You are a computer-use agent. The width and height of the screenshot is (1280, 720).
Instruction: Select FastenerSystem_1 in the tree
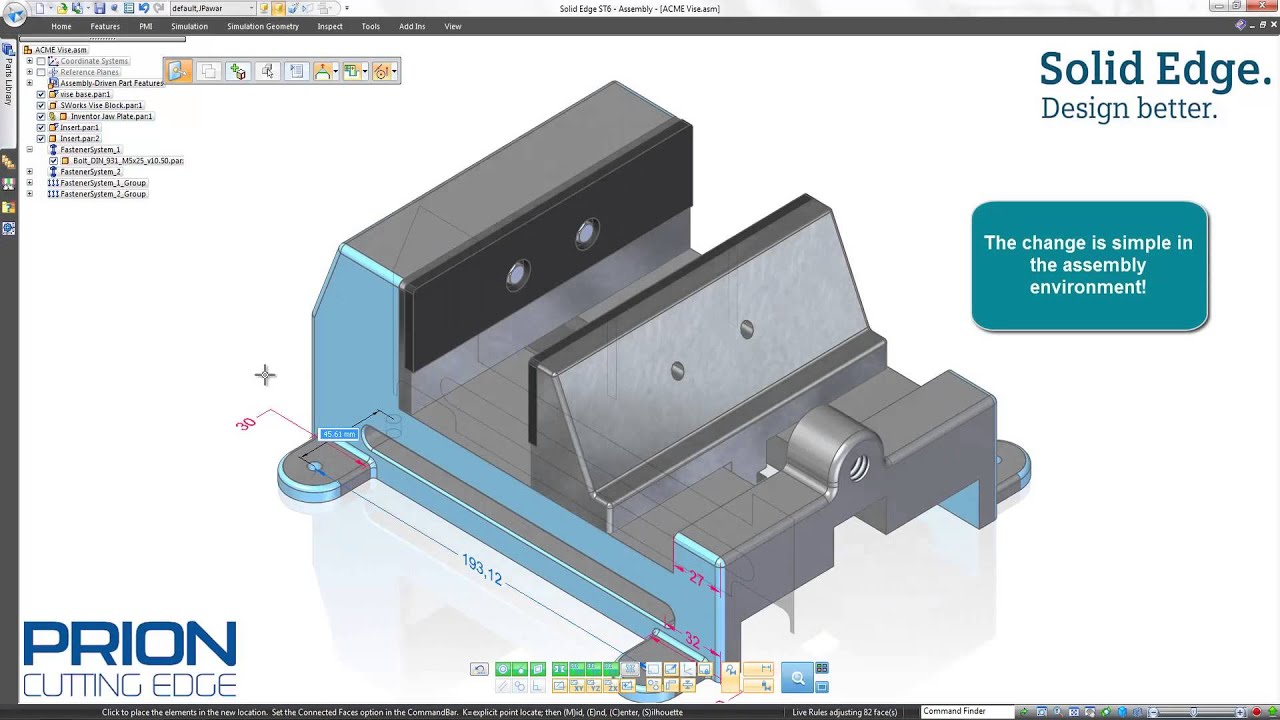pos(90,149)
